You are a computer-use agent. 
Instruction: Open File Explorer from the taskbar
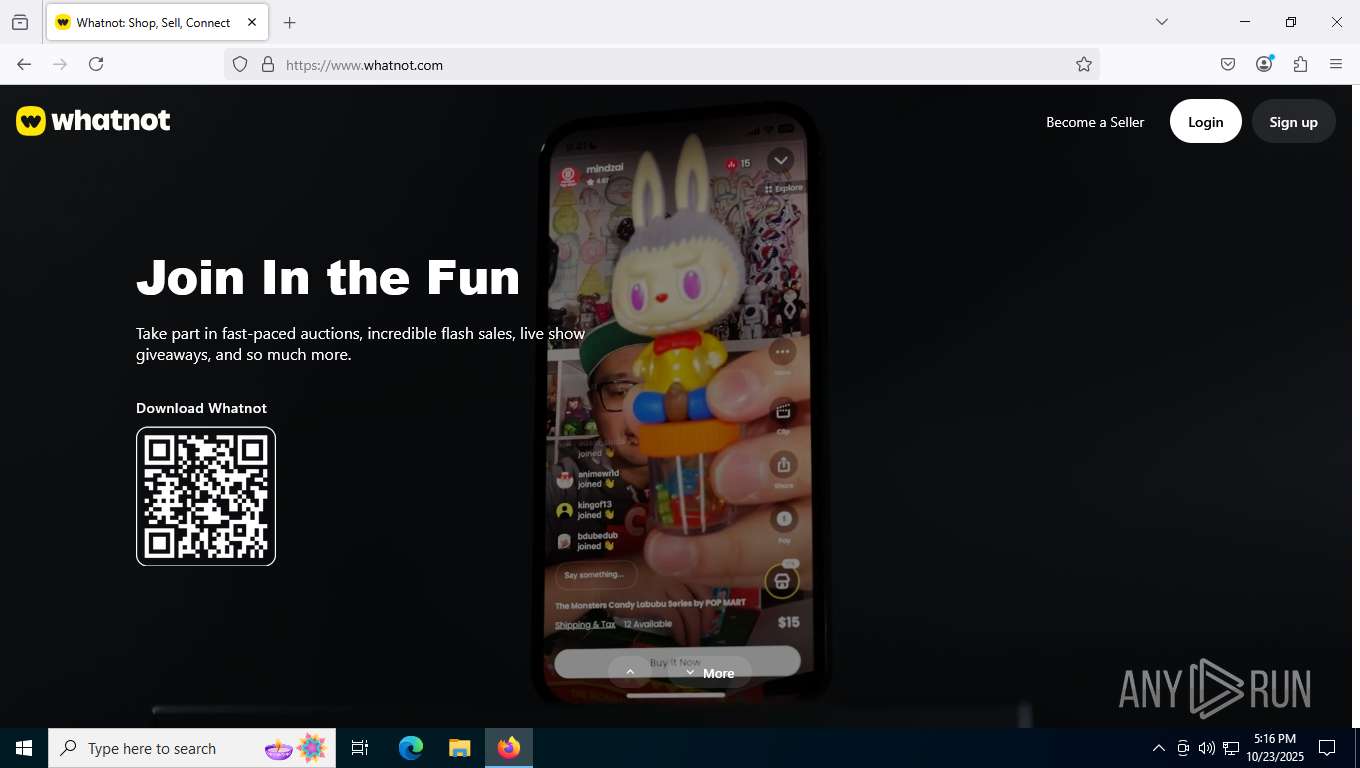(x=459, y=748)
